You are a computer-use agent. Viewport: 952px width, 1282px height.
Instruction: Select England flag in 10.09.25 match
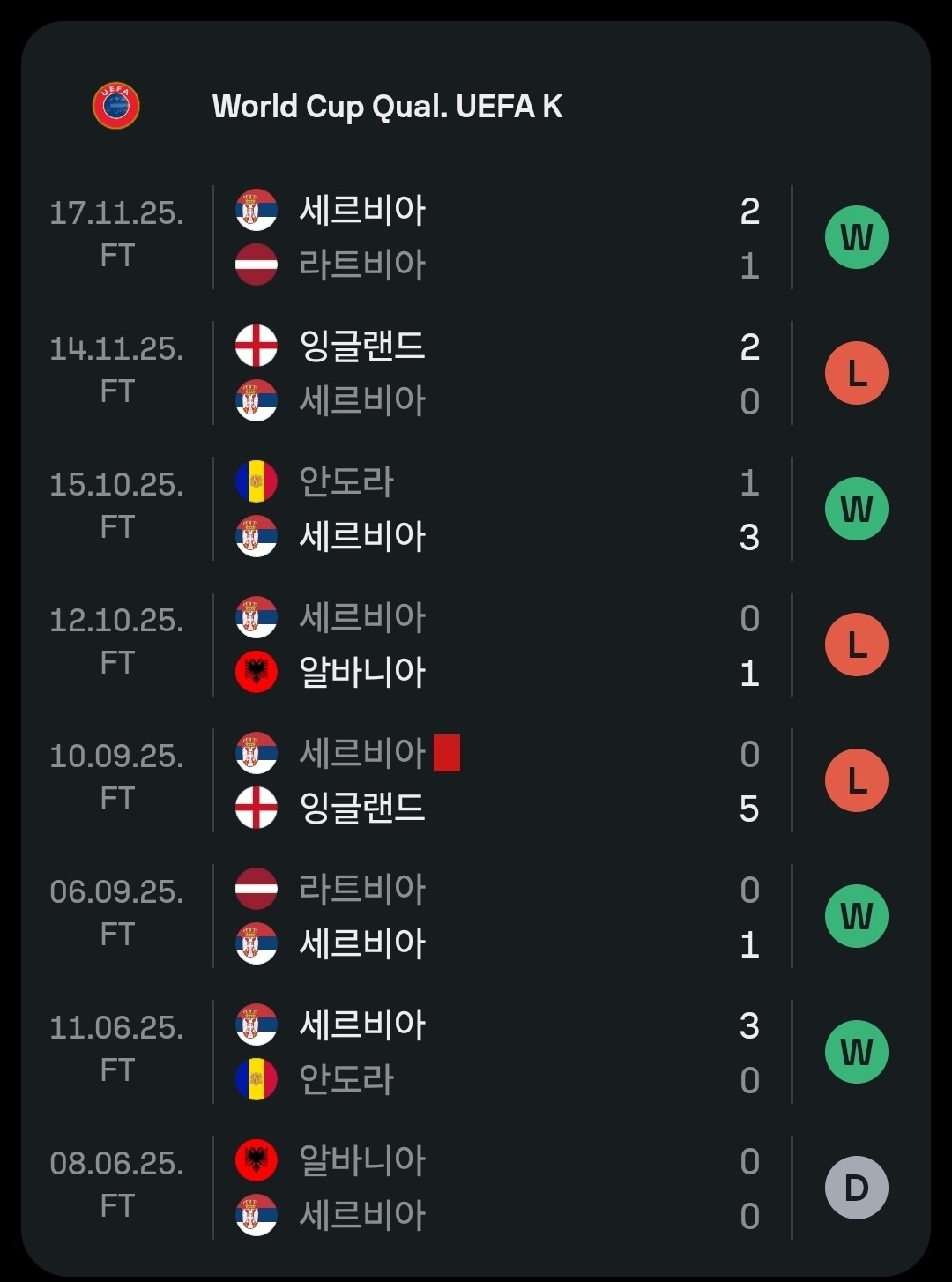[x=257, y=808]
